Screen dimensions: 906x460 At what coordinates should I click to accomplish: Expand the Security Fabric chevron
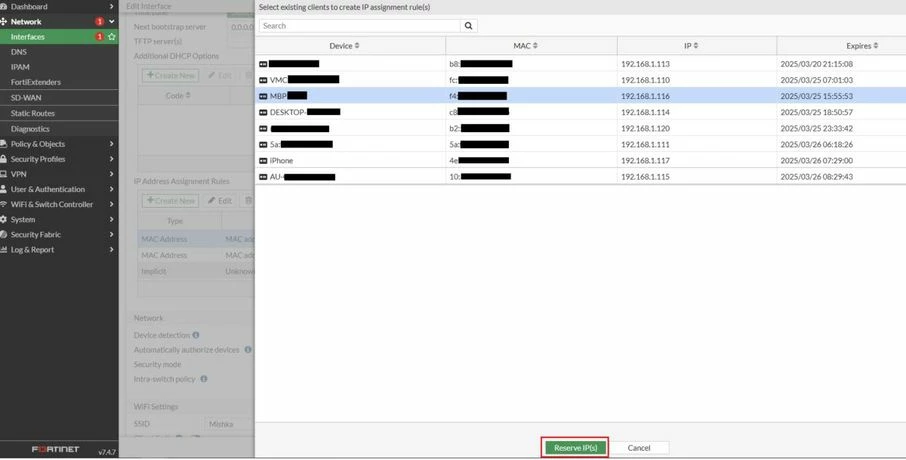click(112, 235)
